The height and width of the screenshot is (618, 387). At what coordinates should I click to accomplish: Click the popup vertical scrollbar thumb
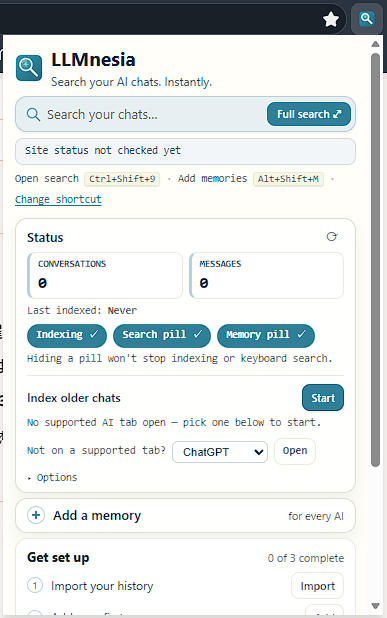(x=375, y=260)
